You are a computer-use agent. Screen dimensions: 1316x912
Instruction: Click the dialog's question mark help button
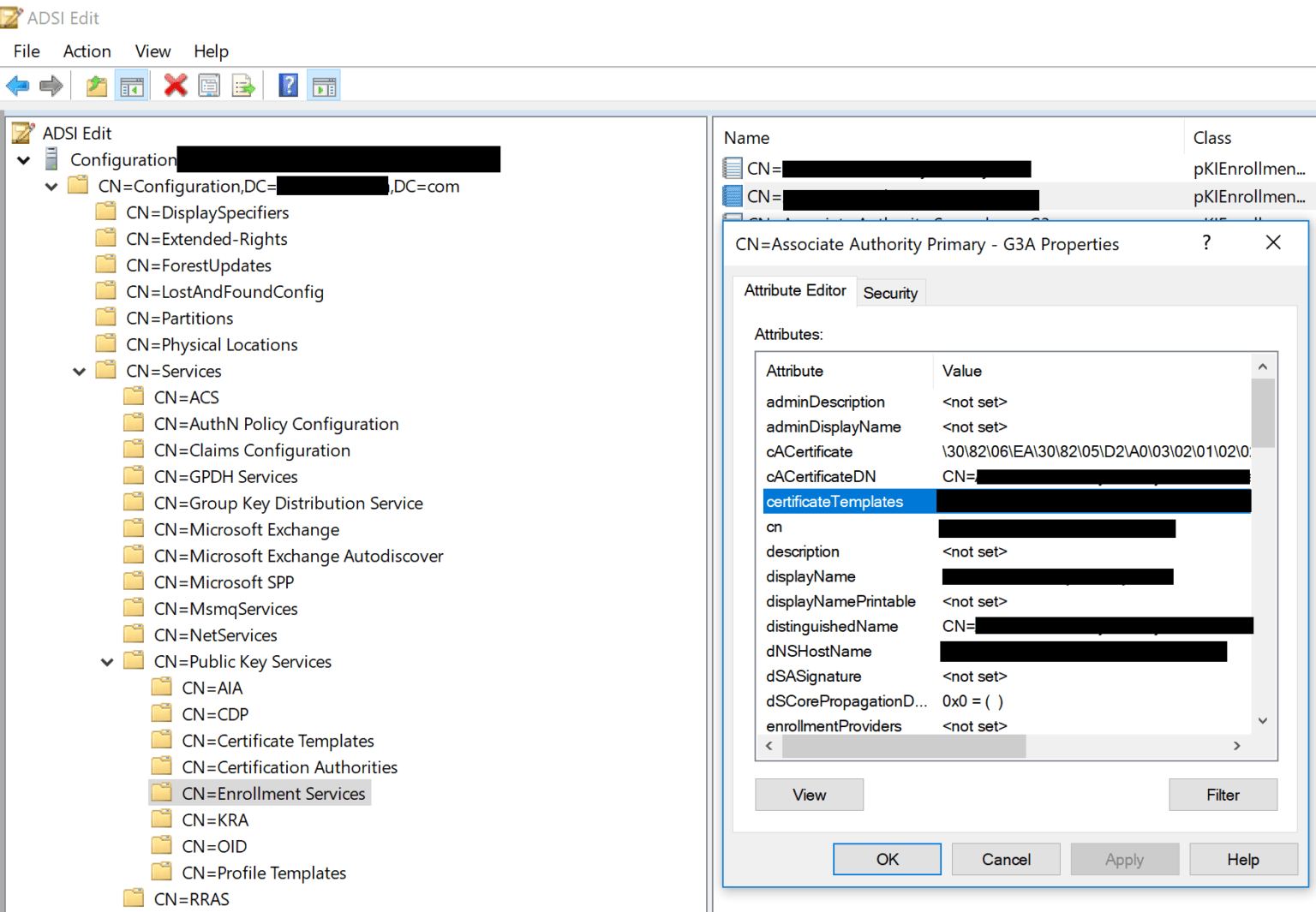(x=1206, y=243)
